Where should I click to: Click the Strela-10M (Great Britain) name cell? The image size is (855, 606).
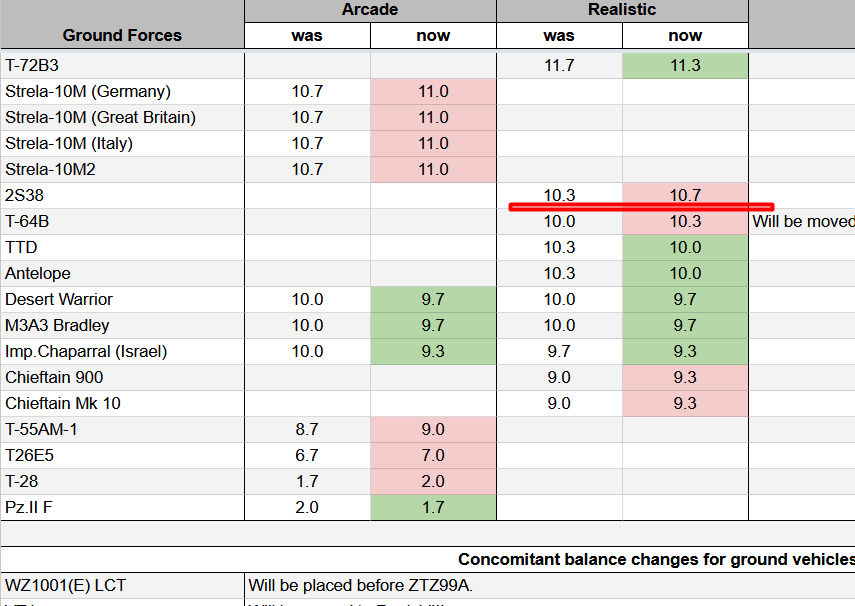click(x=122, y=117)
